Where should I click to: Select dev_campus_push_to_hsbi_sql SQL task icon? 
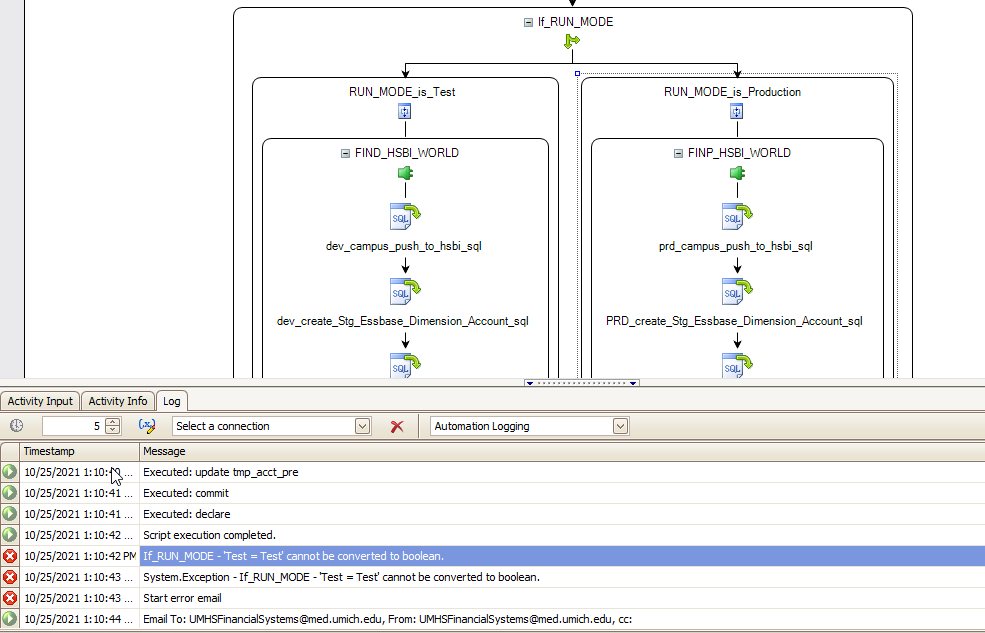(x=405, y=217)
